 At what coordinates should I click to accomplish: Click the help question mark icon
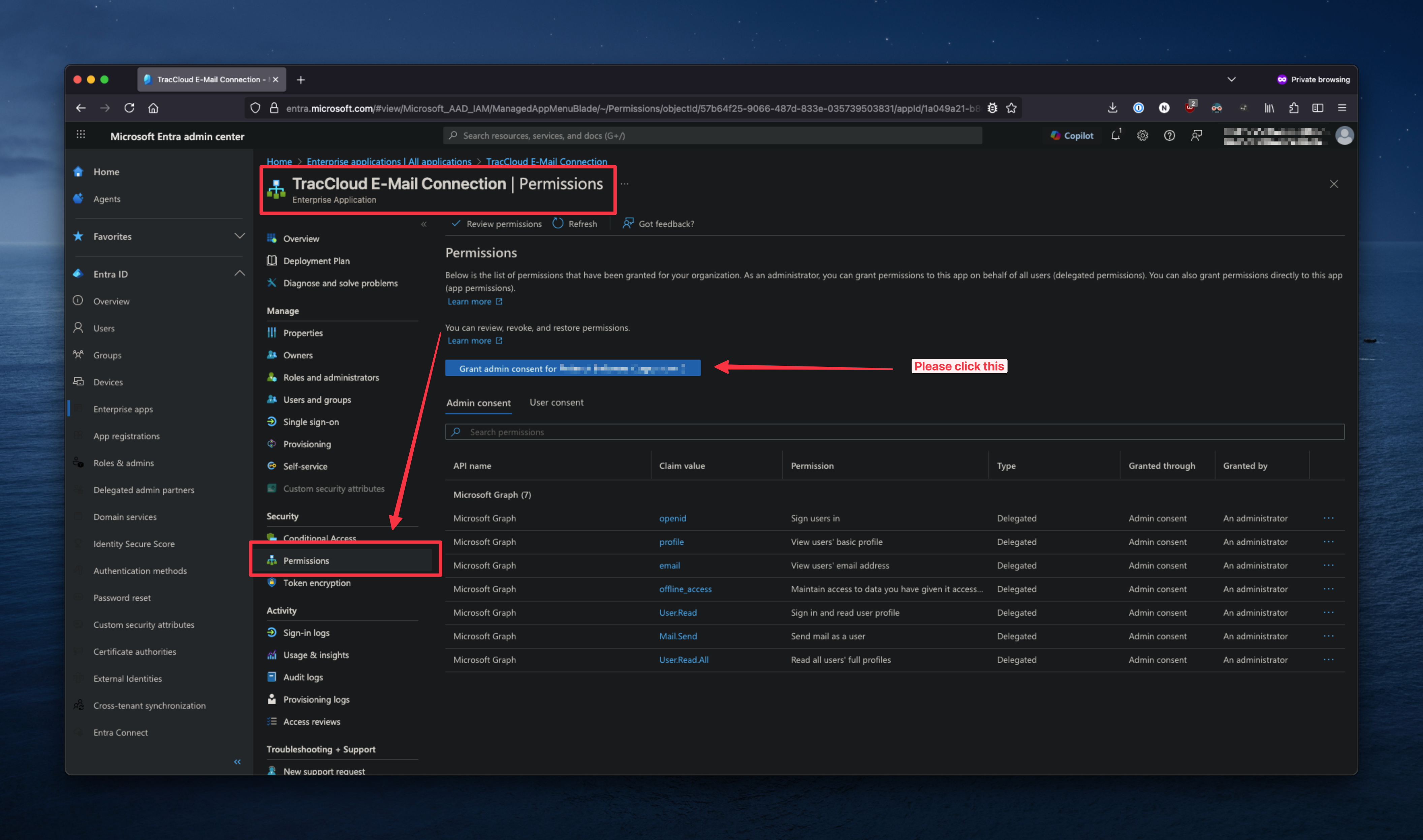1169,136
